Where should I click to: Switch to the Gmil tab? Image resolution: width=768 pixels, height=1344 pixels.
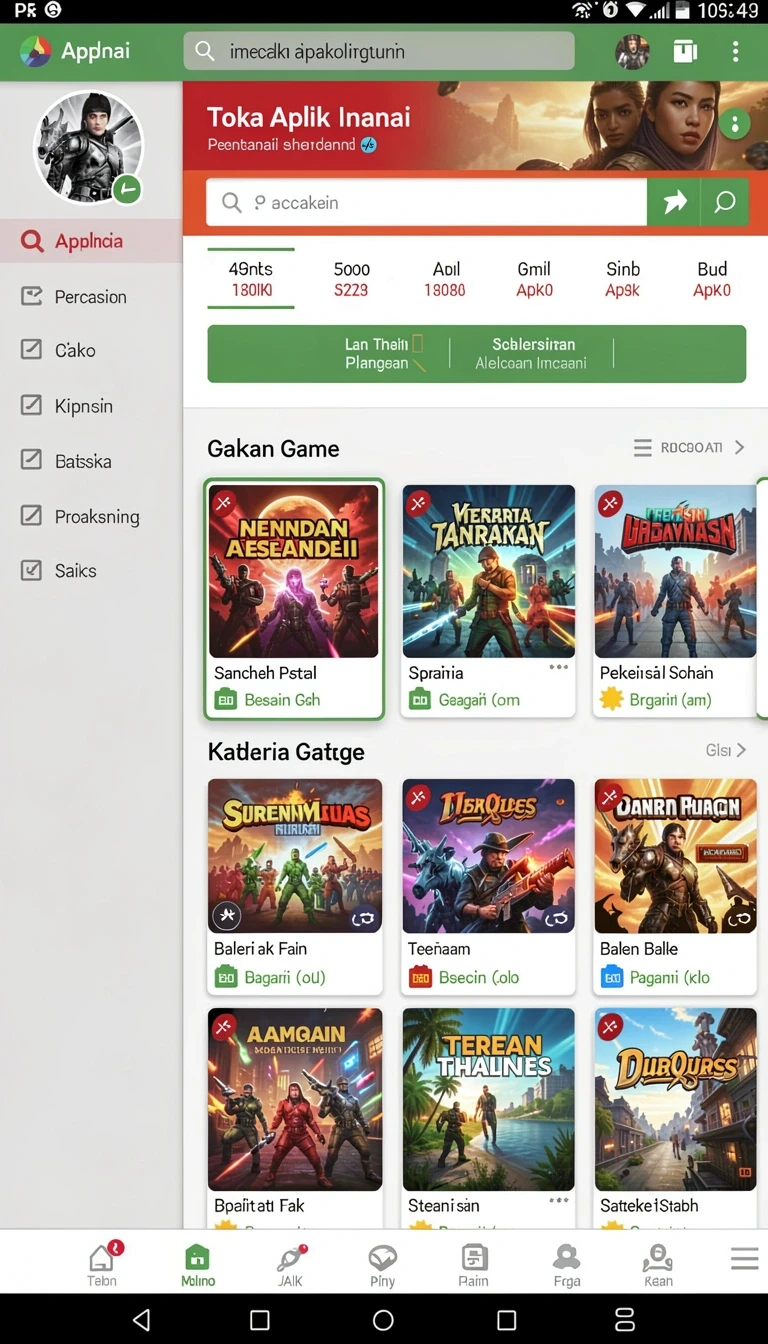click(x=534, y=279)
